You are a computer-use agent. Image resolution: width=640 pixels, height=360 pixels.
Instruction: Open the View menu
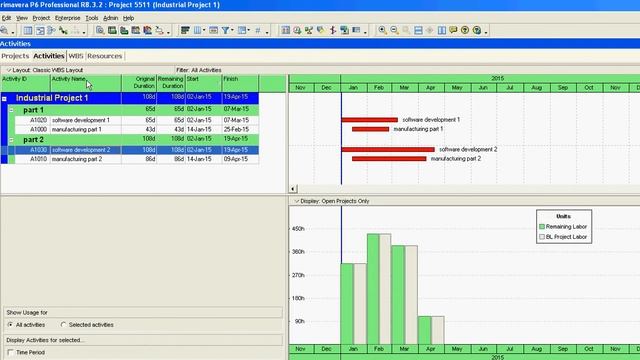[x=22, y=18]
